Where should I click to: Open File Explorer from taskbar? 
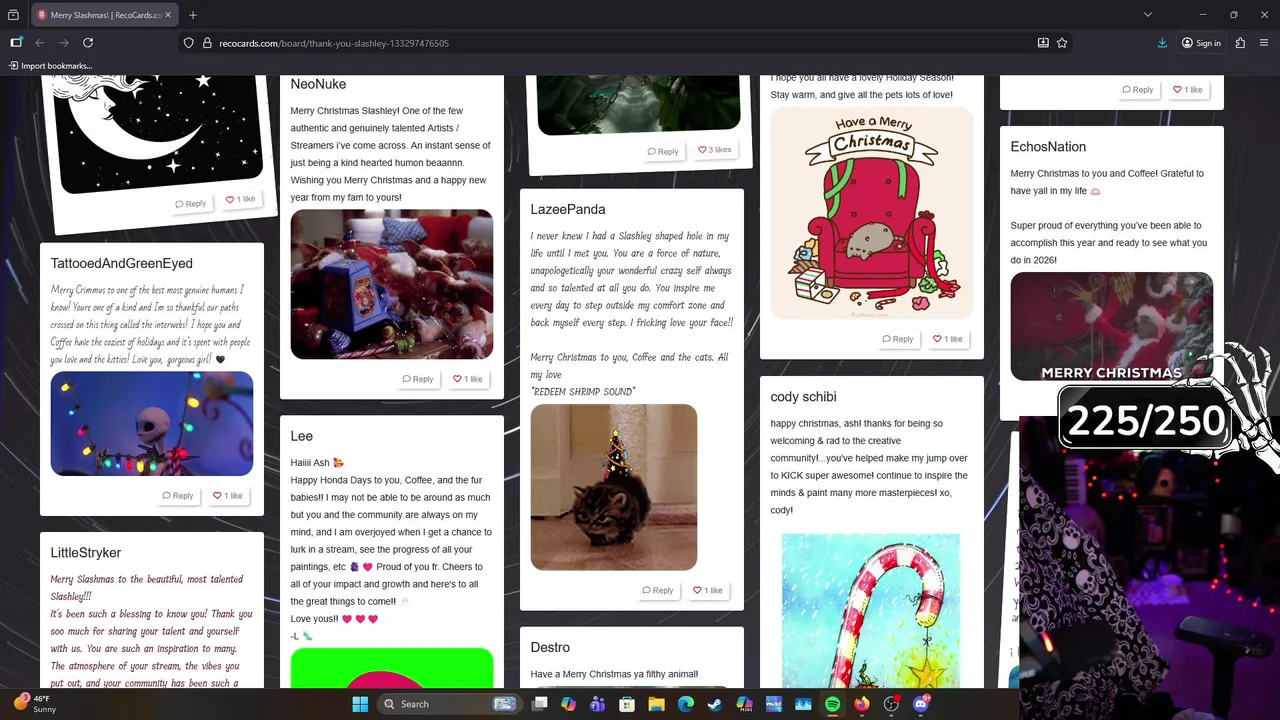click(x=656, y=704)
